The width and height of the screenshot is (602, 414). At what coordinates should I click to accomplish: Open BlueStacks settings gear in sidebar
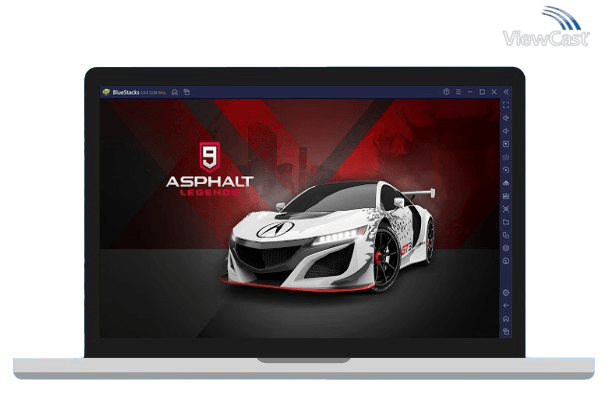tap(506, 293)
